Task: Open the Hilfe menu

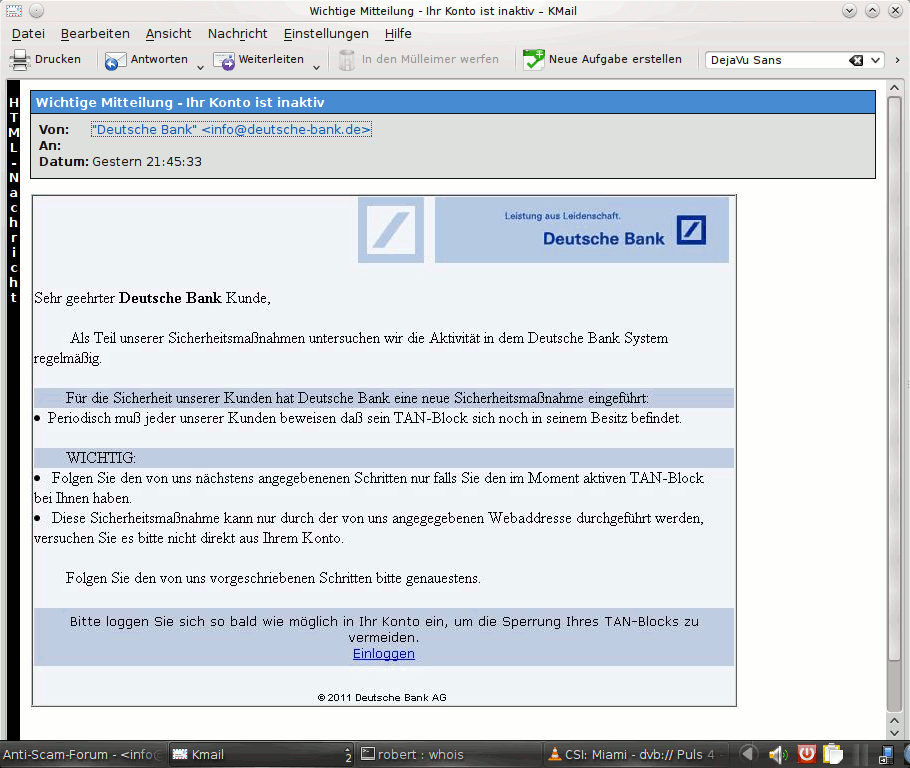Action: coord(398,34)
